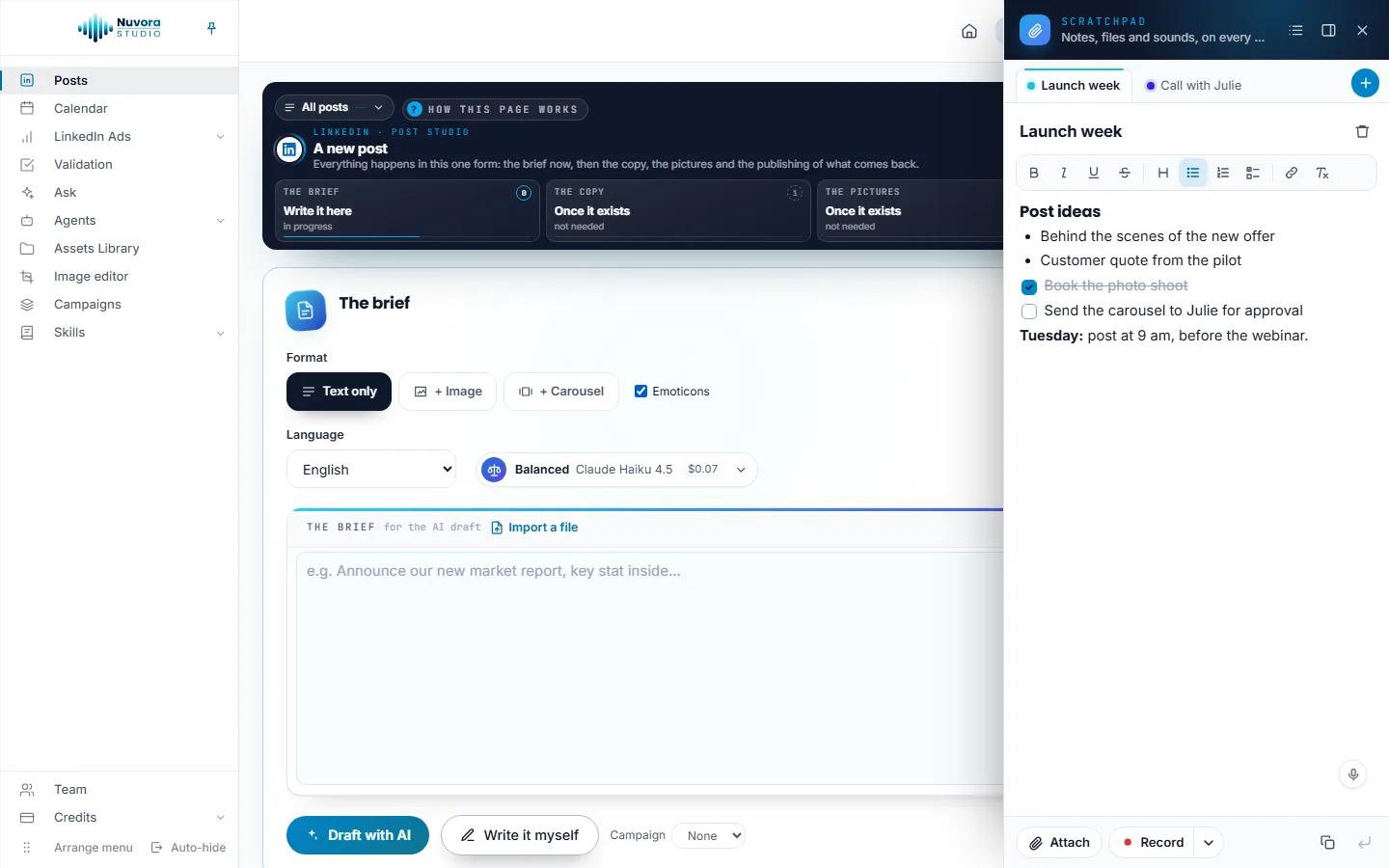Image resolution: width=1389 pixels, height=868 pixels.
Task: Expand the Record options arrow
Action: point(1209,843)
